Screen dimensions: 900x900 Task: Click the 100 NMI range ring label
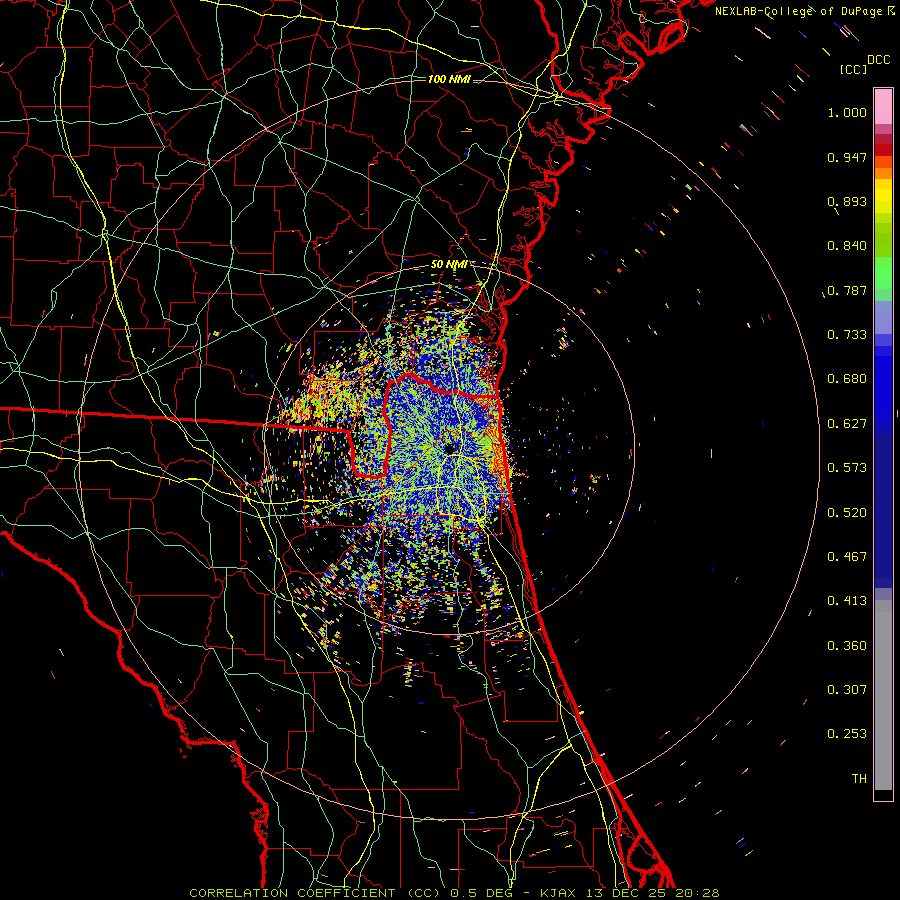(449, 79)
